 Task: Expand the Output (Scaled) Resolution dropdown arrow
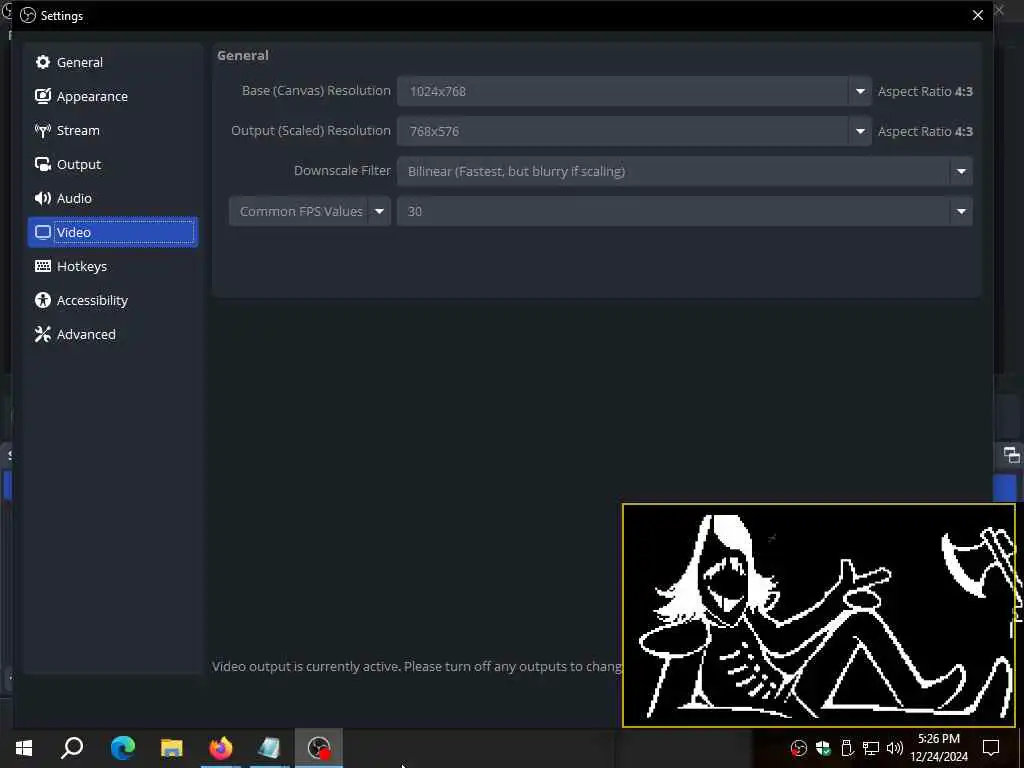pos(860,131)
